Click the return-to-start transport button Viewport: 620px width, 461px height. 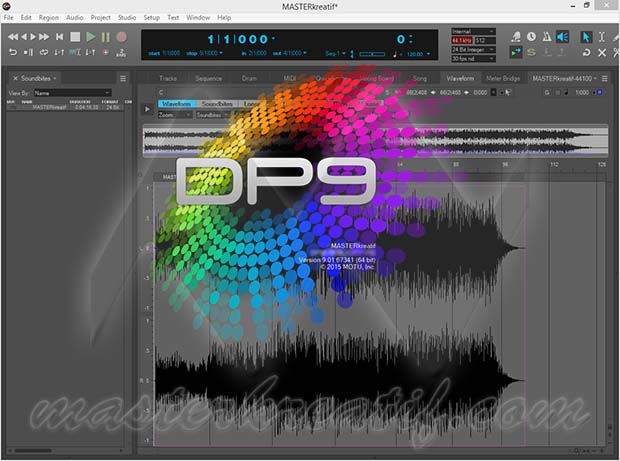tap(59, 37)
